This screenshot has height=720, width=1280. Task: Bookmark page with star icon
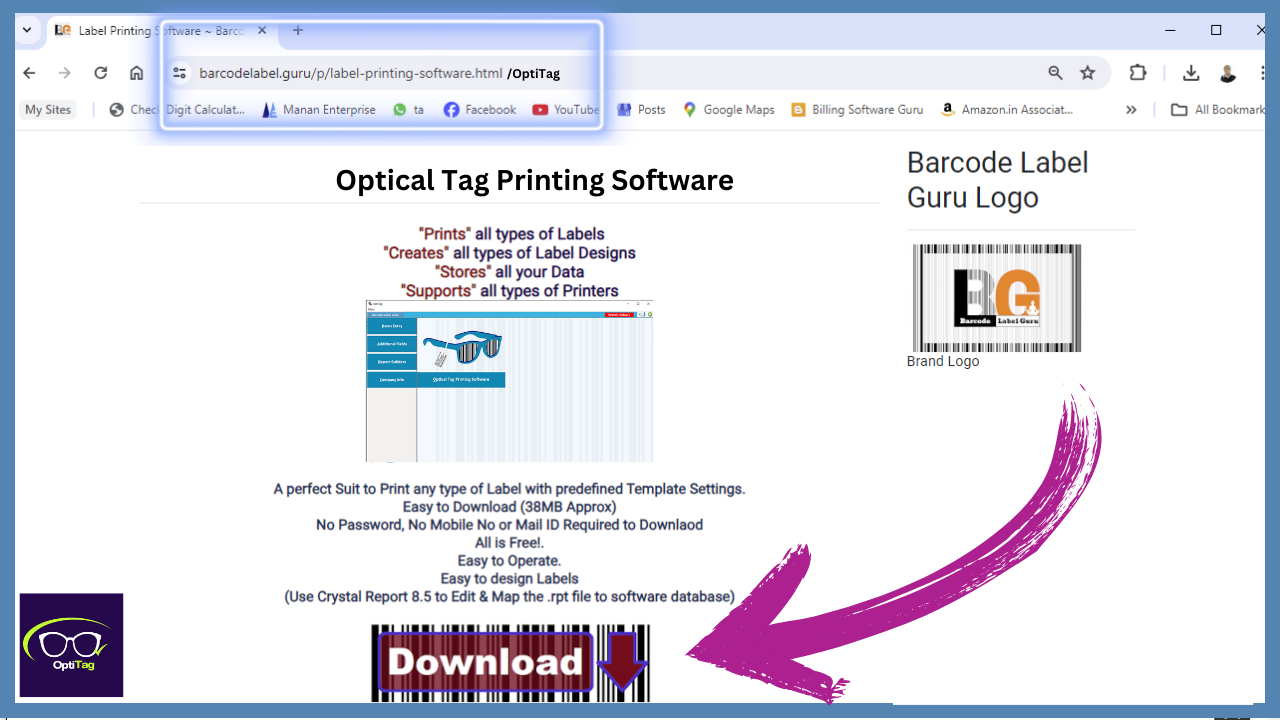(x=1088, y=73)
